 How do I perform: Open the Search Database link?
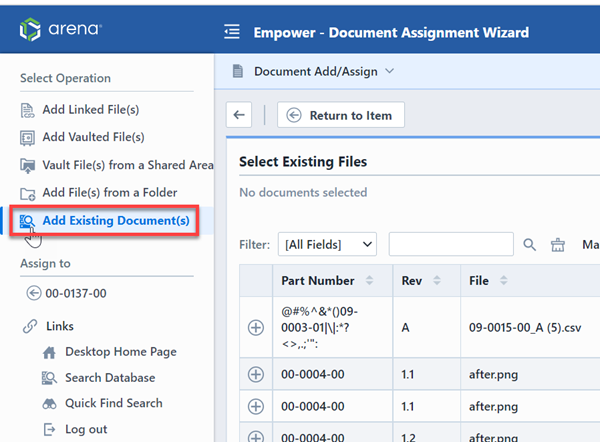(x=110, y=378)
